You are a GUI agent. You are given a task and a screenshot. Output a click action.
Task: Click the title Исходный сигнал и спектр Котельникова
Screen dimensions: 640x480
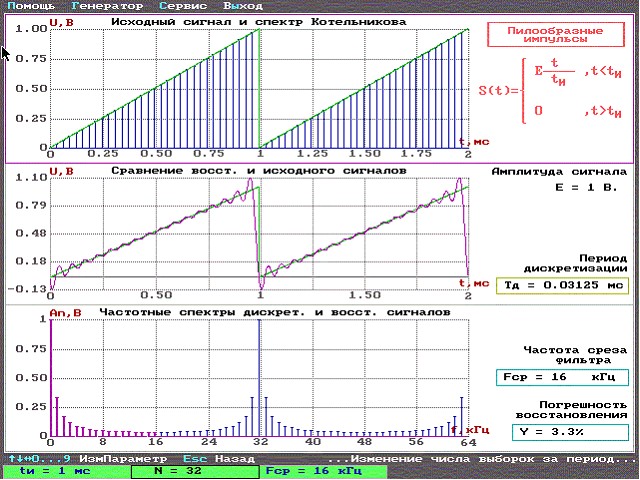[258, 21]
